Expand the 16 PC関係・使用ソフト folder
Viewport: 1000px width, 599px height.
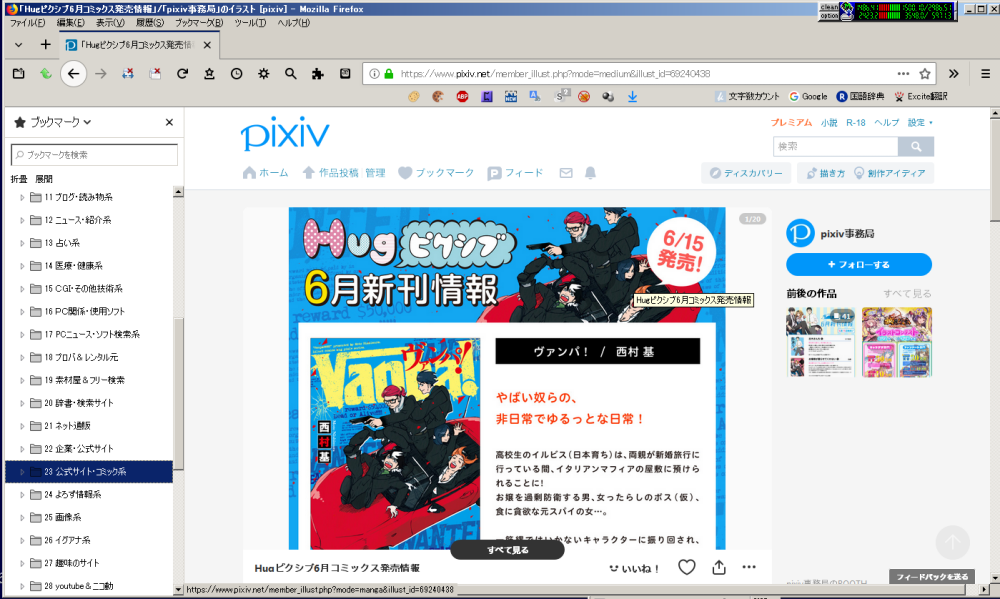click(x=22, y=312)
